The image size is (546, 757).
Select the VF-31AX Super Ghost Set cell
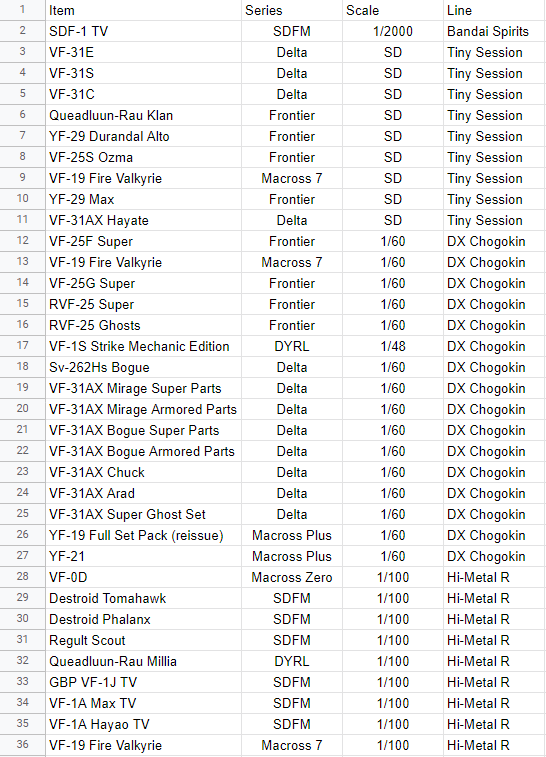[143, 514]
